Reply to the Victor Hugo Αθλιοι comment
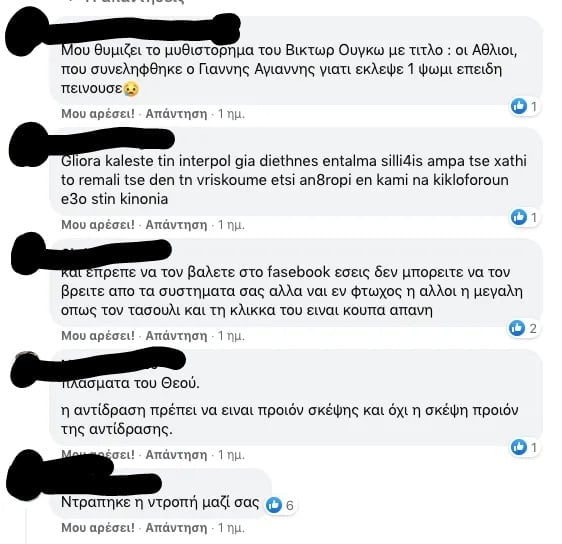Viewport: 562px width, 544px height. coord(176,114)
